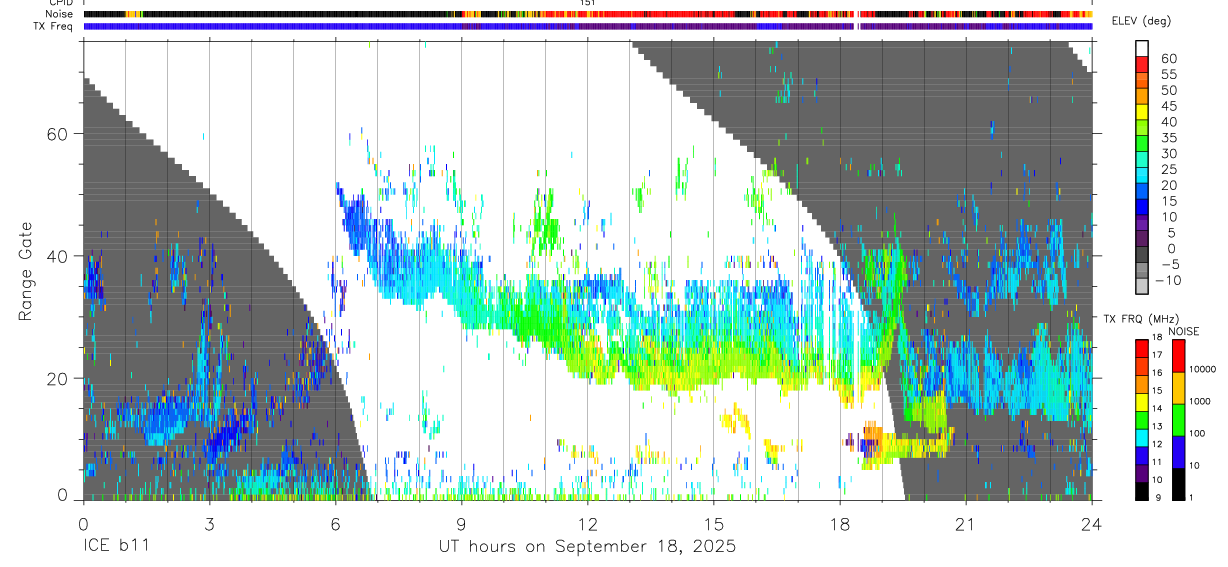Click the red swatch between 55 and 60 on ELEV colorbar
This screenshot has height=567, width=1228.
(1142, 65)
